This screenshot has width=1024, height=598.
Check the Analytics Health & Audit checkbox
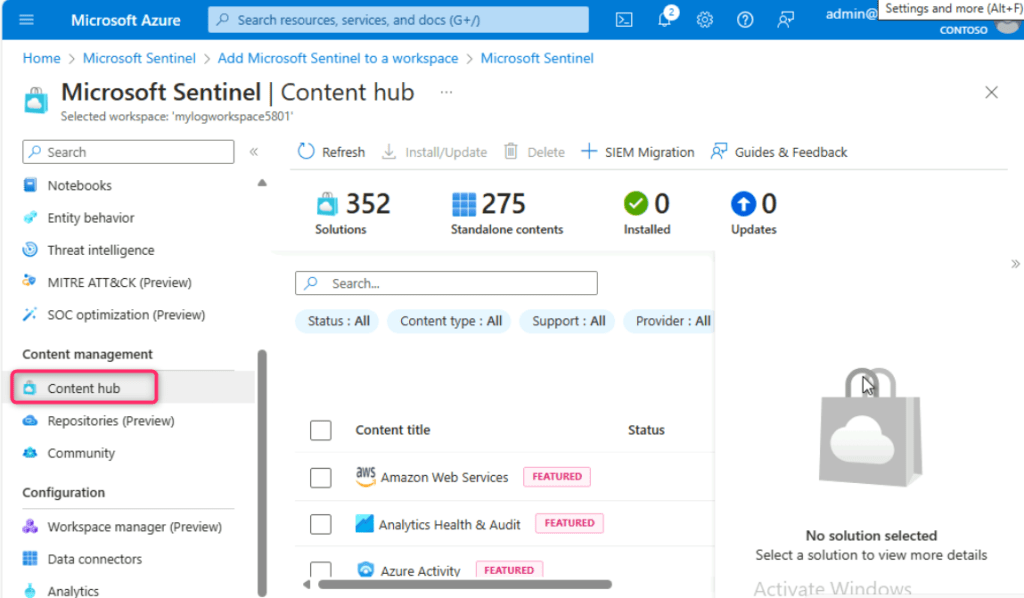[320, 524]
